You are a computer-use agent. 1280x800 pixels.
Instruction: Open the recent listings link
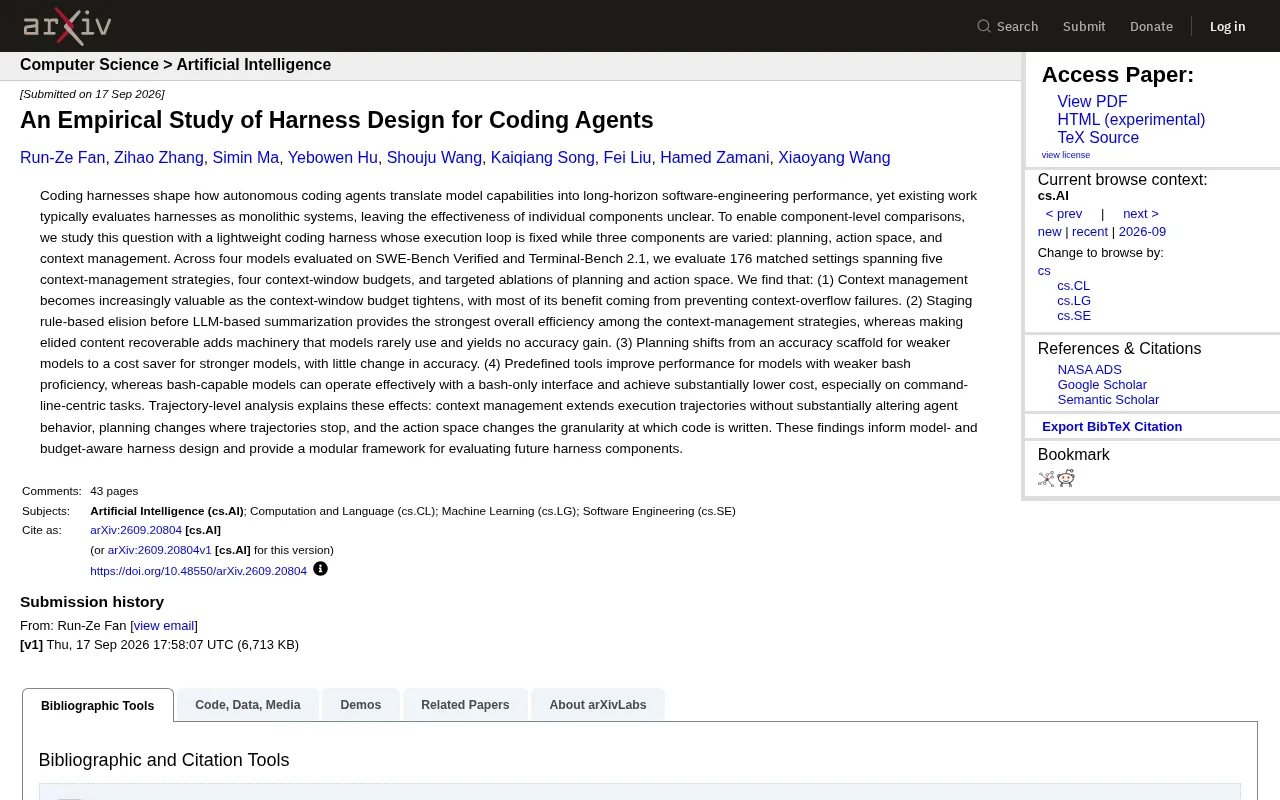tap(1090, 232)
